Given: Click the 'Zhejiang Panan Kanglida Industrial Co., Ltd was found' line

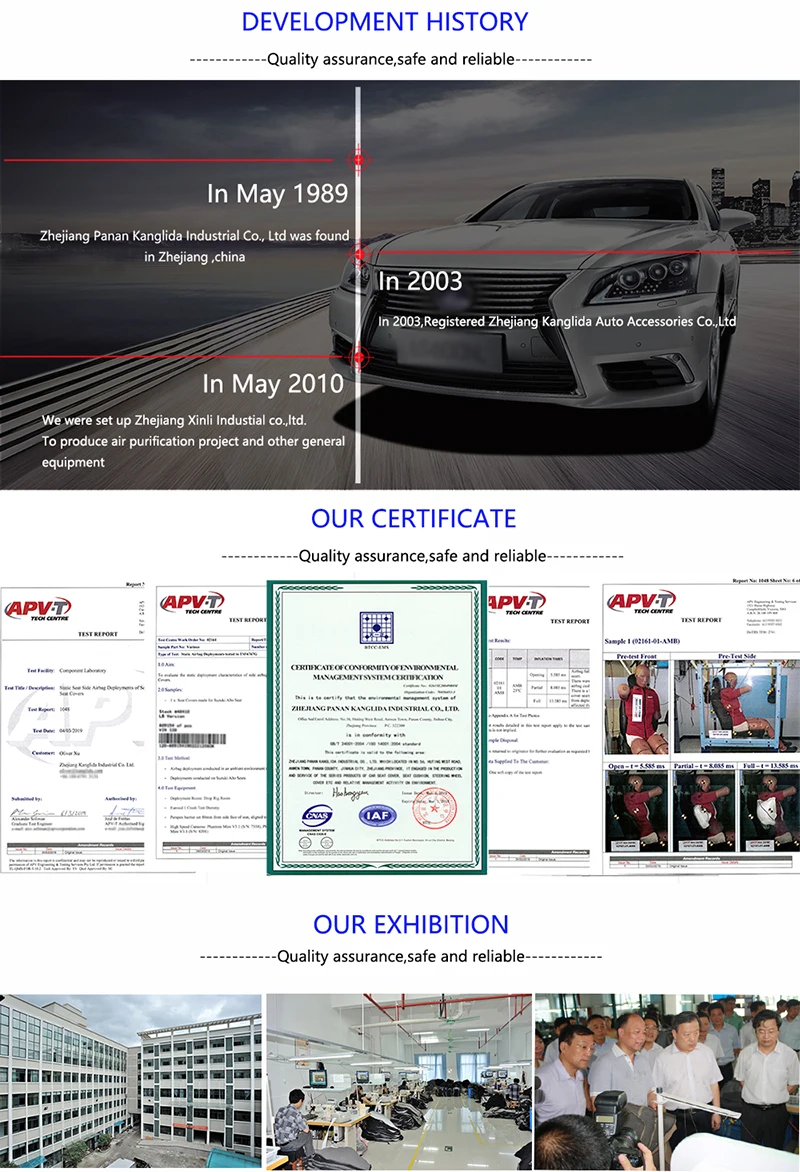Looking at the screenshot, I should 194,235.
